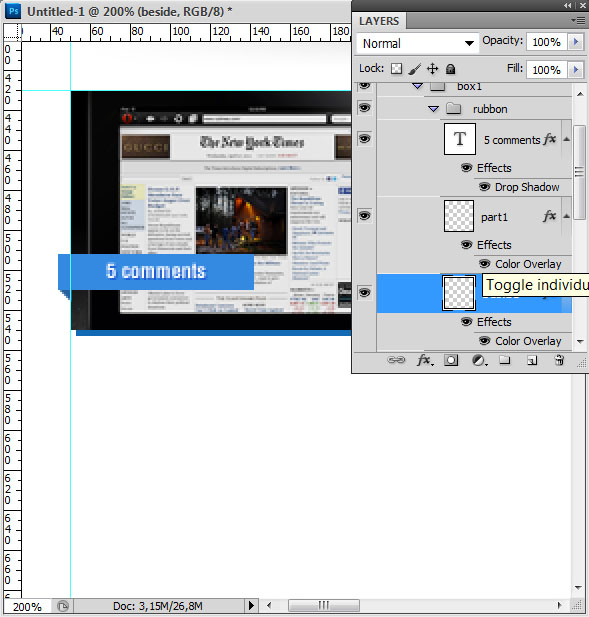Click the status bar preview icon near zoom
Screen dimensions: 589x617
click(x=63, y=606)
